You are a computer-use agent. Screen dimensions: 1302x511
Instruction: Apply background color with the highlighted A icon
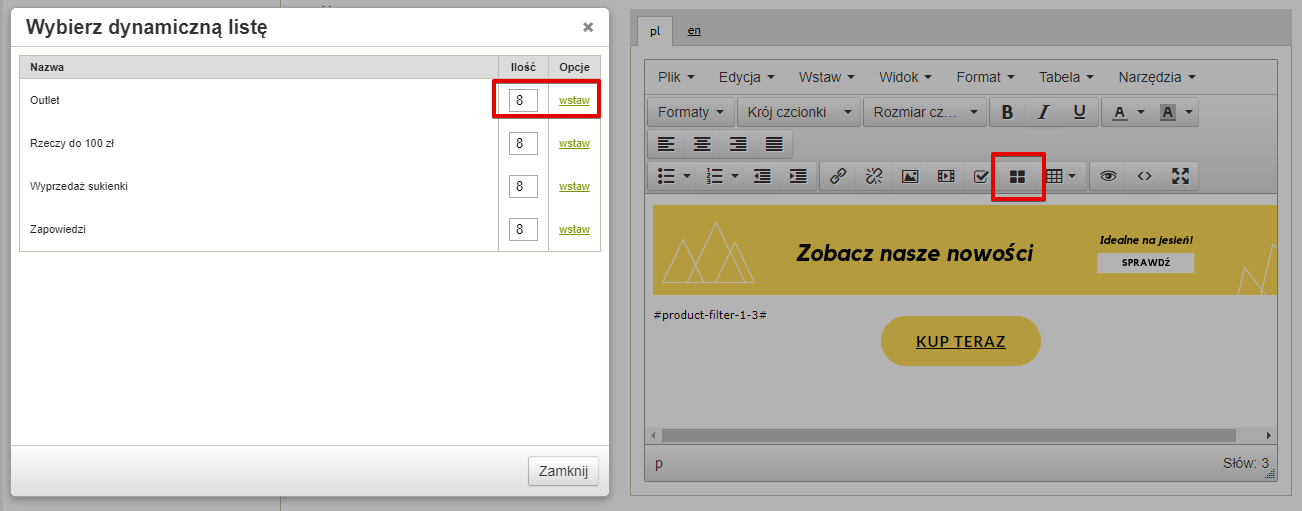click(x=1167, y=112)
